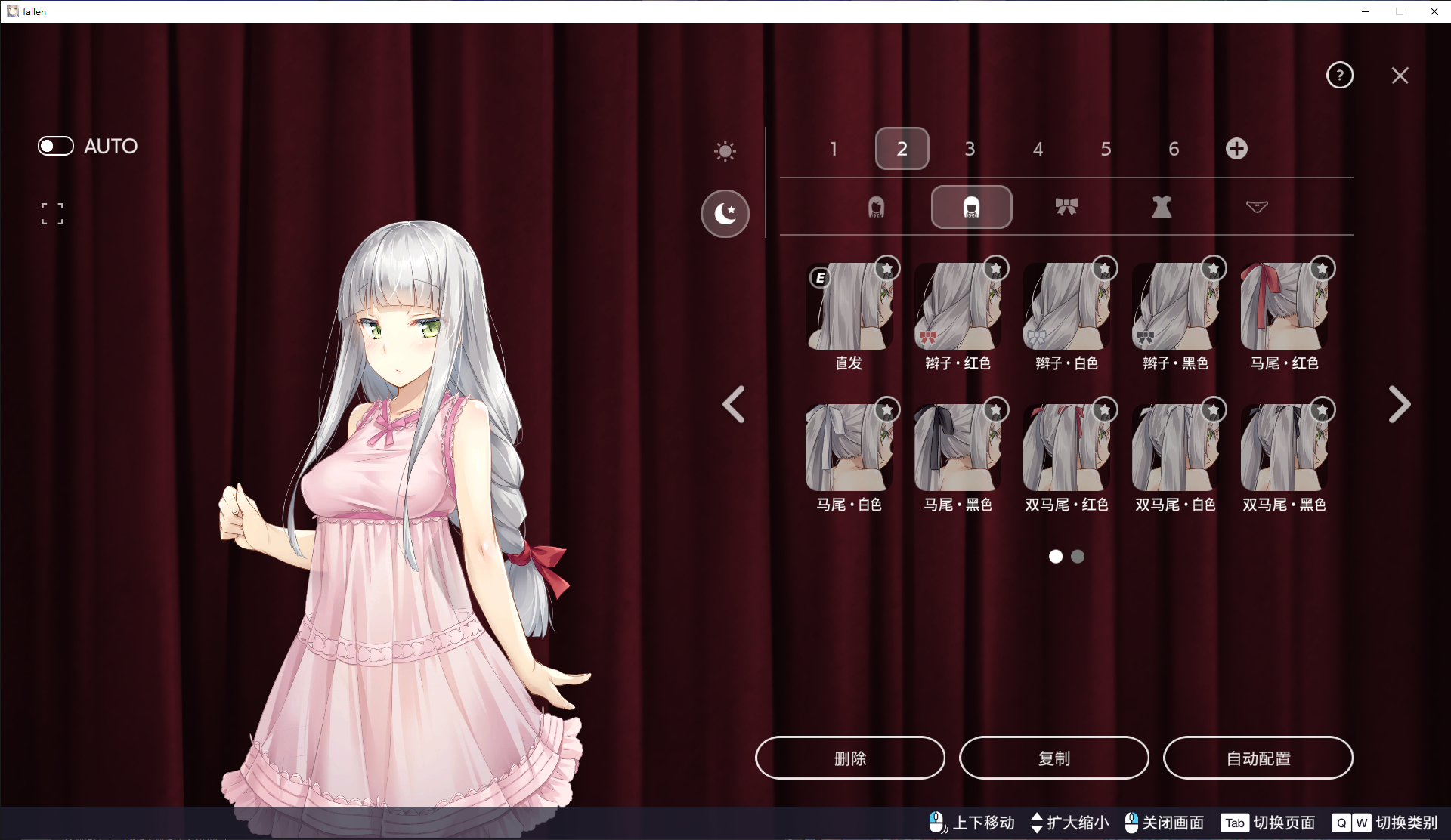Viewport: 1451px width, 840px height.
Task: Choose the 双马尾·黑色 twin tails thumbnail
Action: [1284, 447]
